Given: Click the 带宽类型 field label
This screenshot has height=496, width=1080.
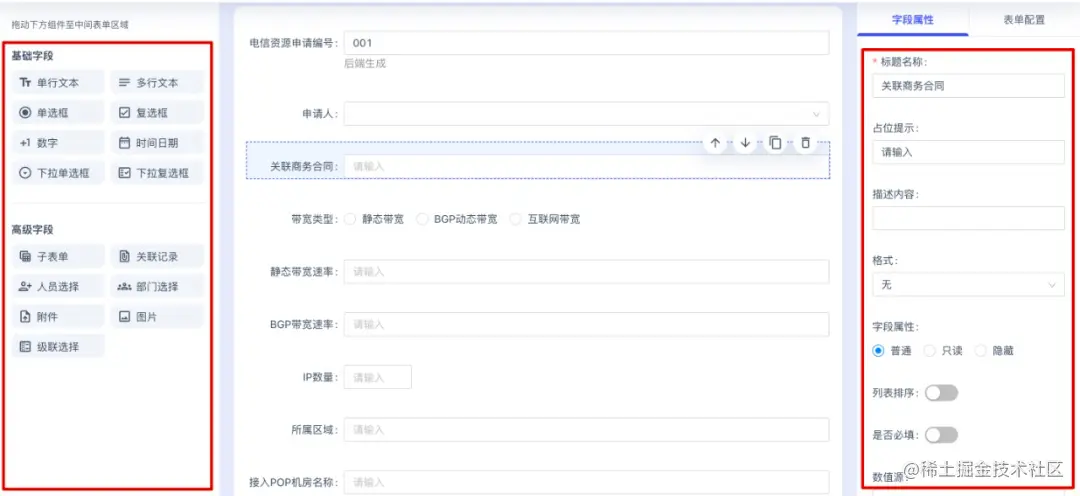Looking at the screenshot, I should tap(315, 219).
